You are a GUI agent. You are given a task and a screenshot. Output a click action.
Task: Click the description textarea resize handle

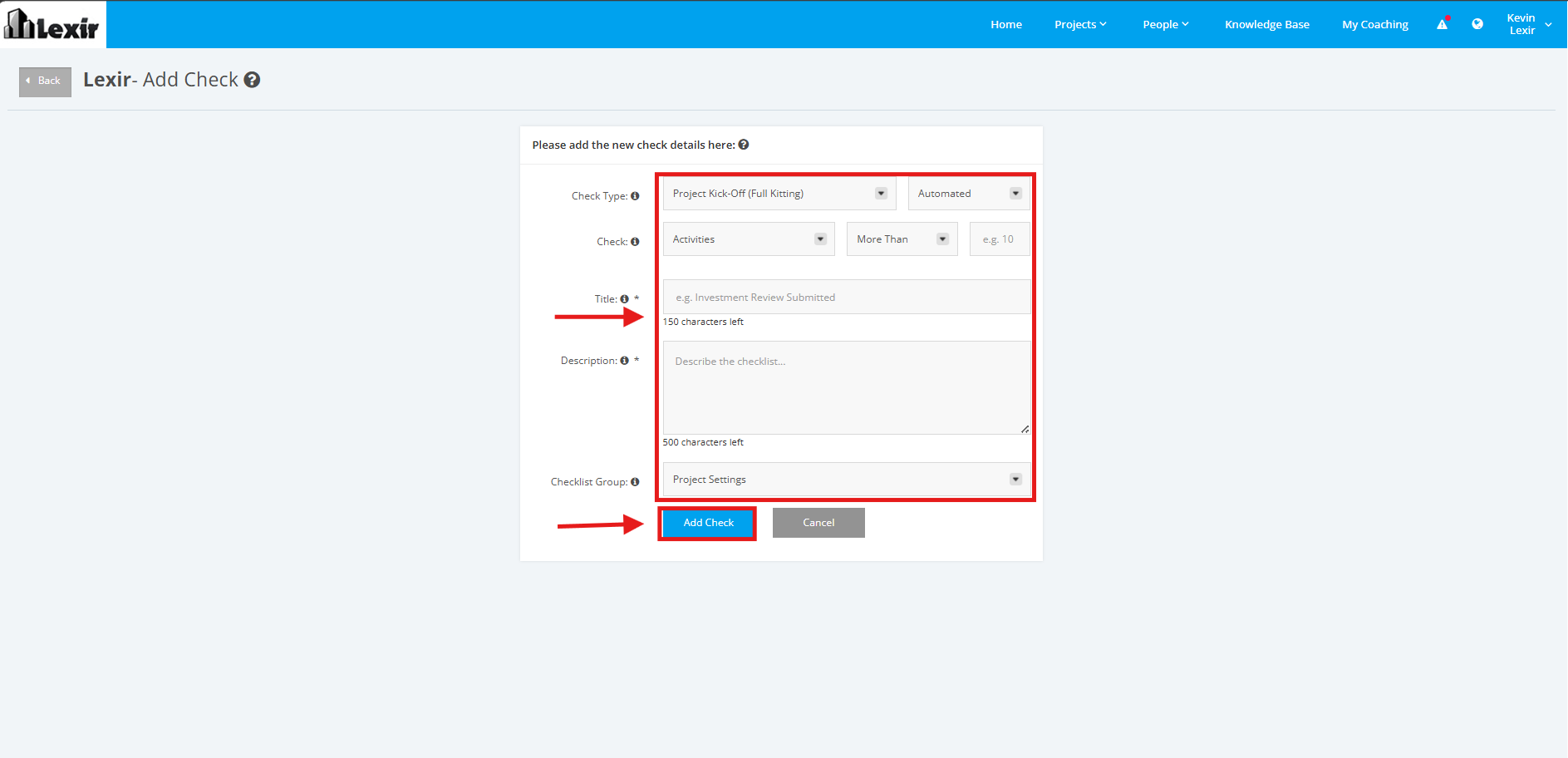click(1025, 429)
